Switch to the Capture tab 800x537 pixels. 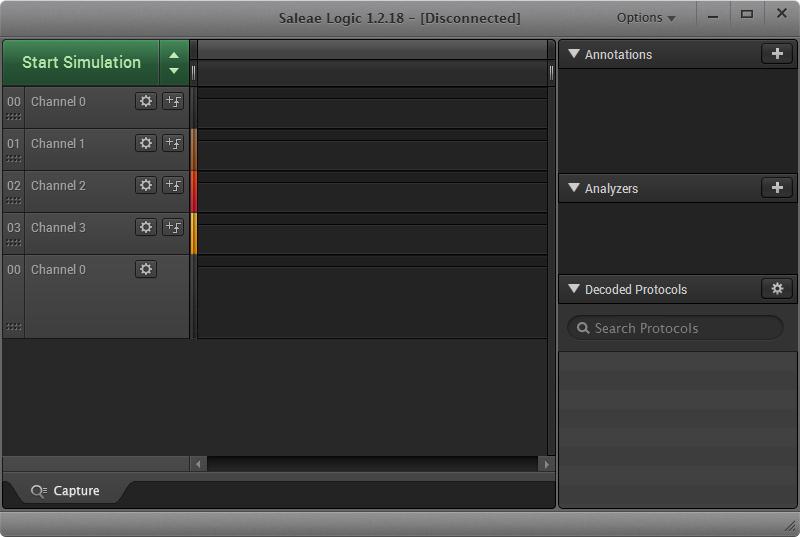(x=66, y=491)
